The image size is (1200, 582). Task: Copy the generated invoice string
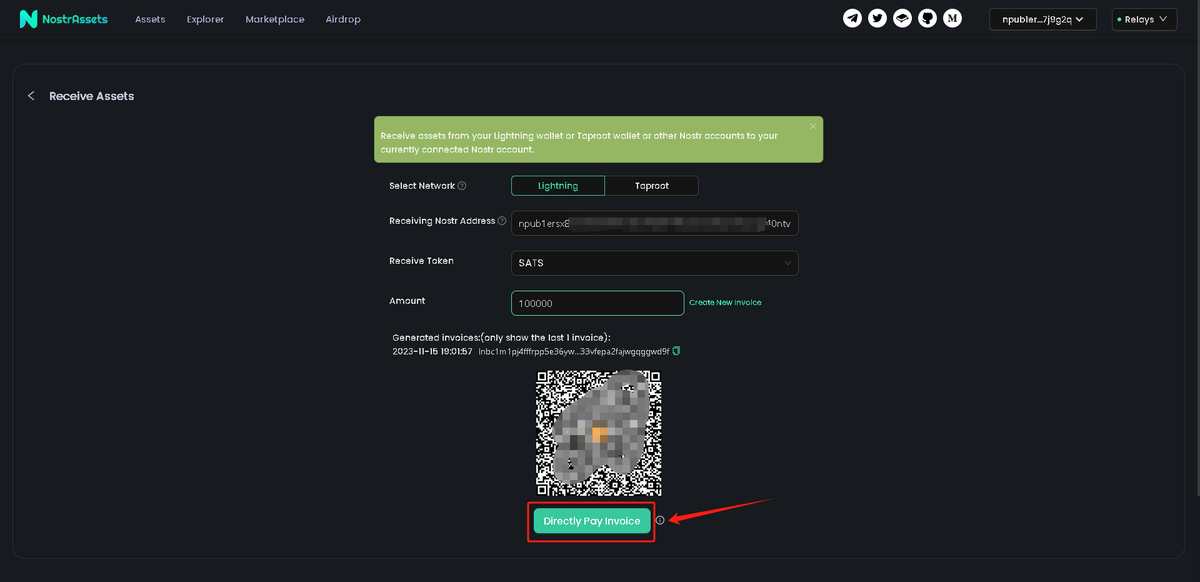point(676,351)
